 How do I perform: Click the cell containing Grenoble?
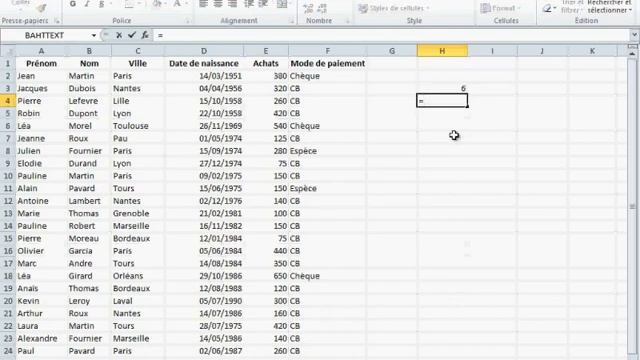coord(138,213)
